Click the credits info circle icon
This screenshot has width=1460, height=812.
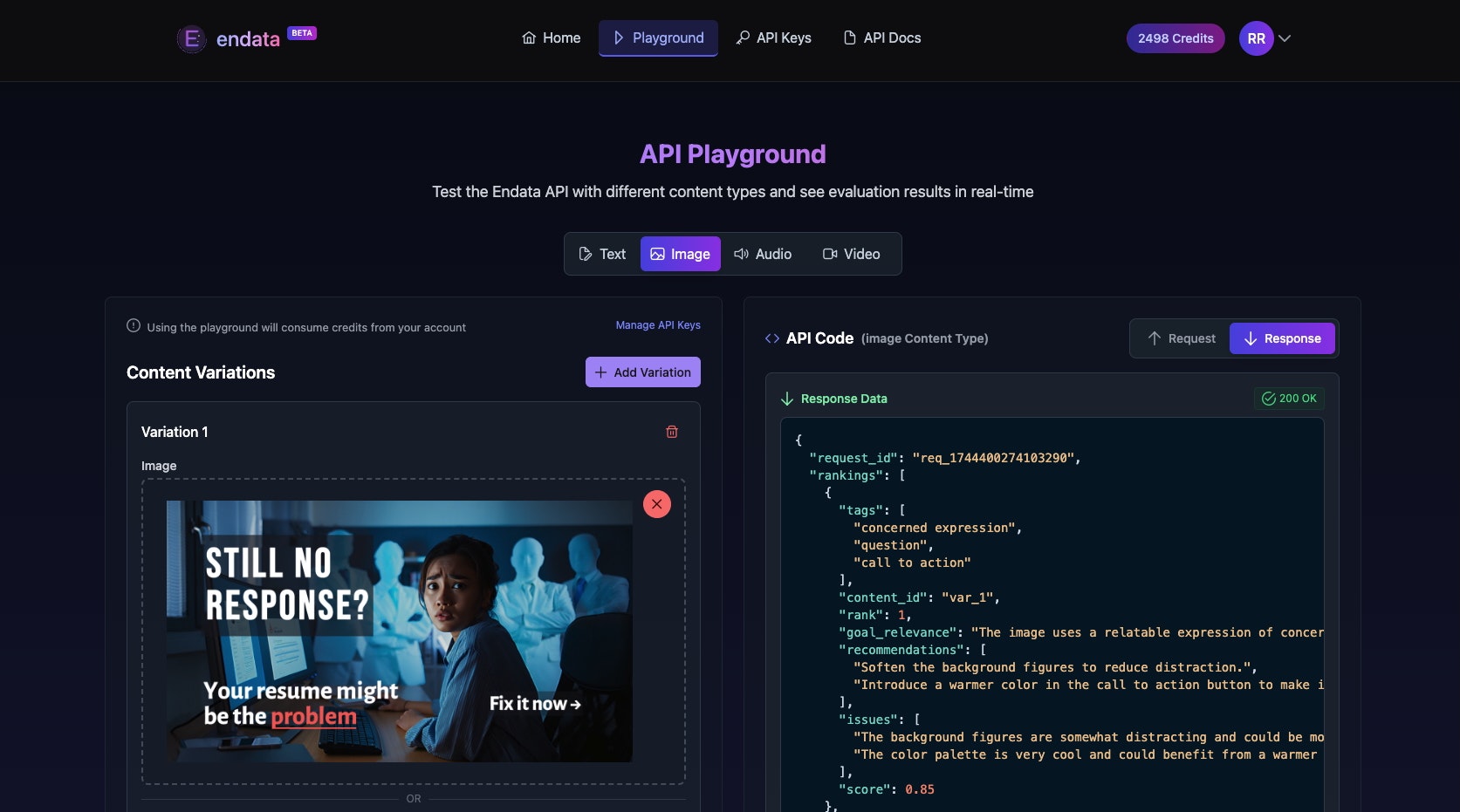point(134,326)
